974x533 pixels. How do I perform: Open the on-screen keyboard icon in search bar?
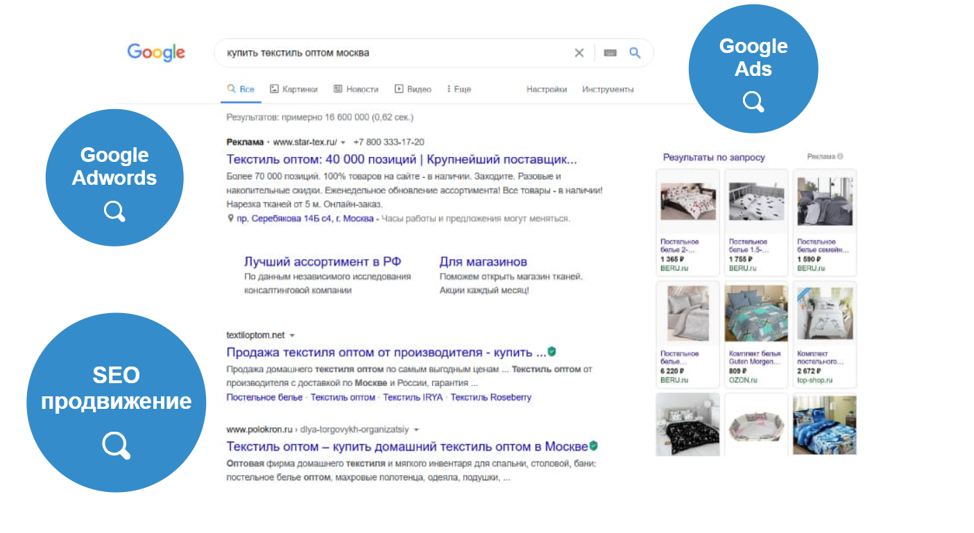610,53
